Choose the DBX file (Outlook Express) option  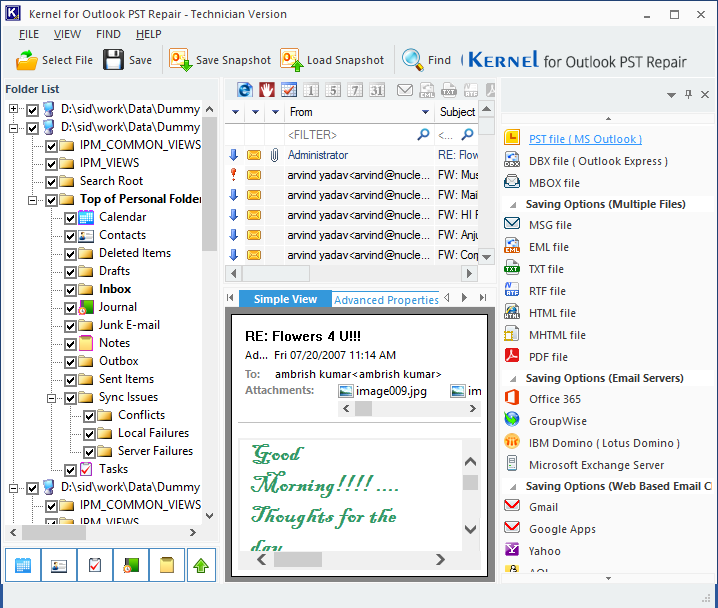tap(598, 161)
